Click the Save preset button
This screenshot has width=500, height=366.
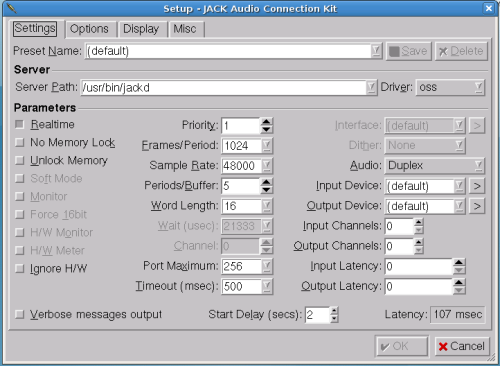pos(409,51)
